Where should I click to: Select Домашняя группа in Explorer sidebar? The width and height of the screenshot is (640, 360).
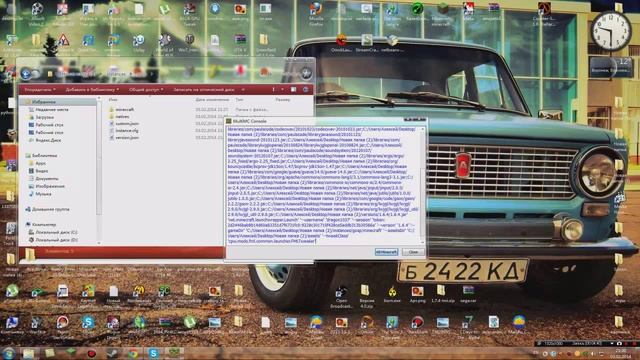[47, 209]
